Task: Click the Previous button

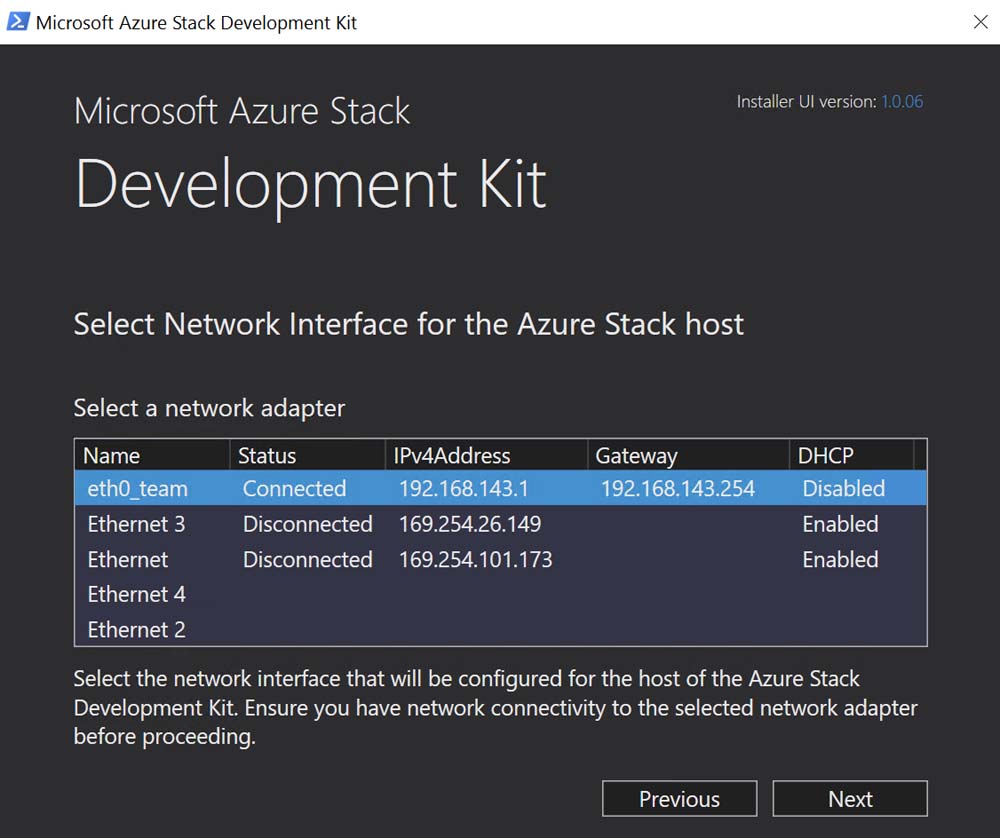Action: [679, 799]
